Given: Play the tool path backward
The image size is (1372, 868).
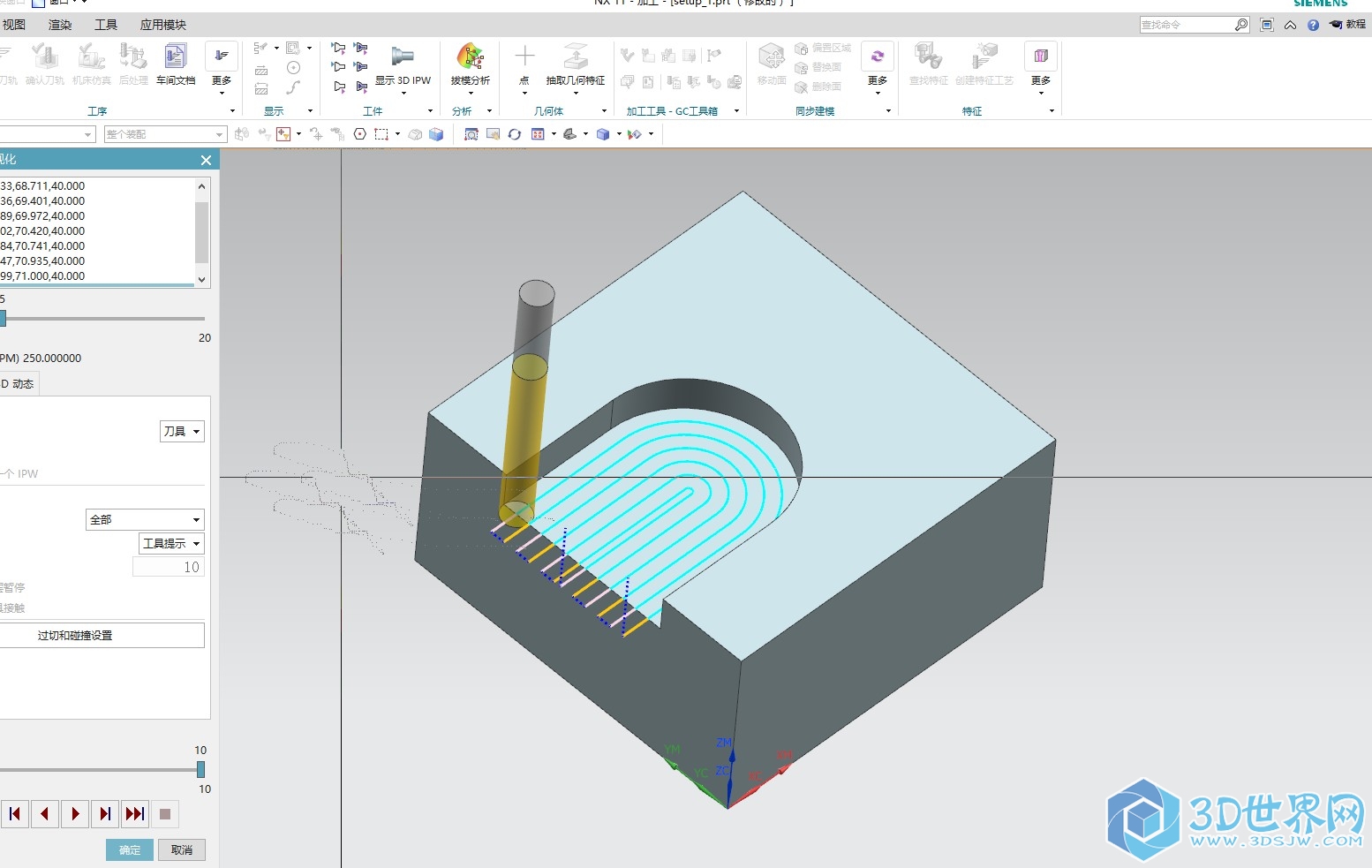Looking at the screenshot, I should click(45, 814).
